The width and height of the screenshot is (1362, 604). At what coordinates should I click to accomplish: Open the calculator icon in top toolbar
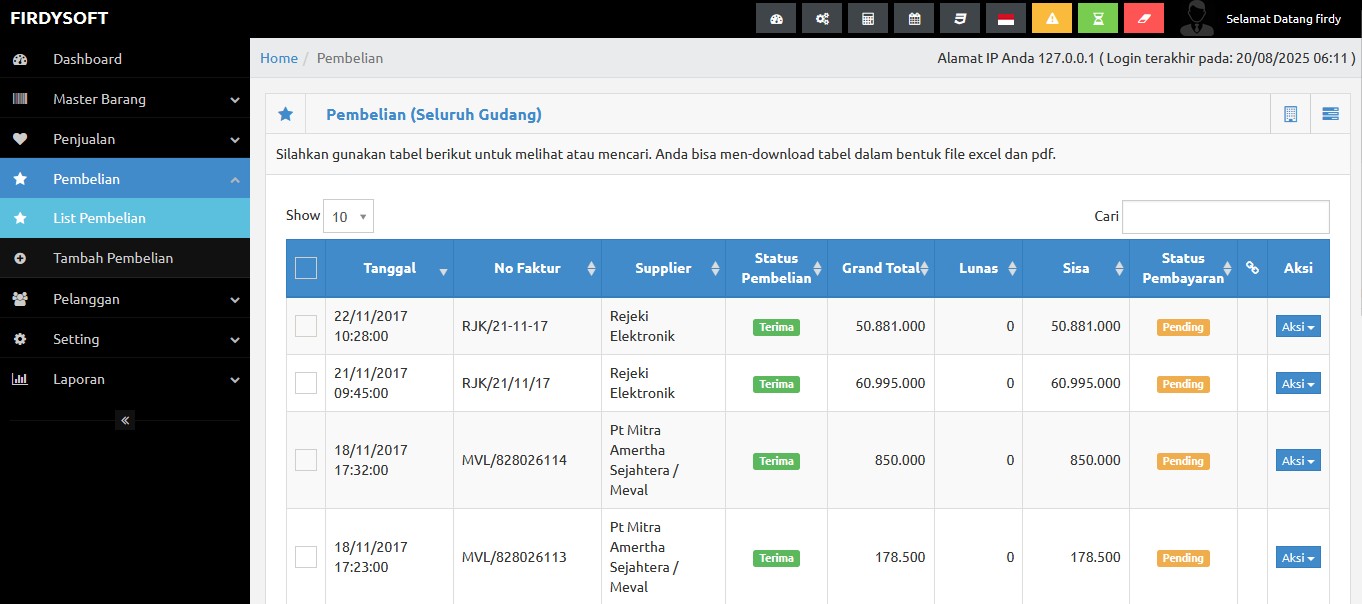coord(867,19)
